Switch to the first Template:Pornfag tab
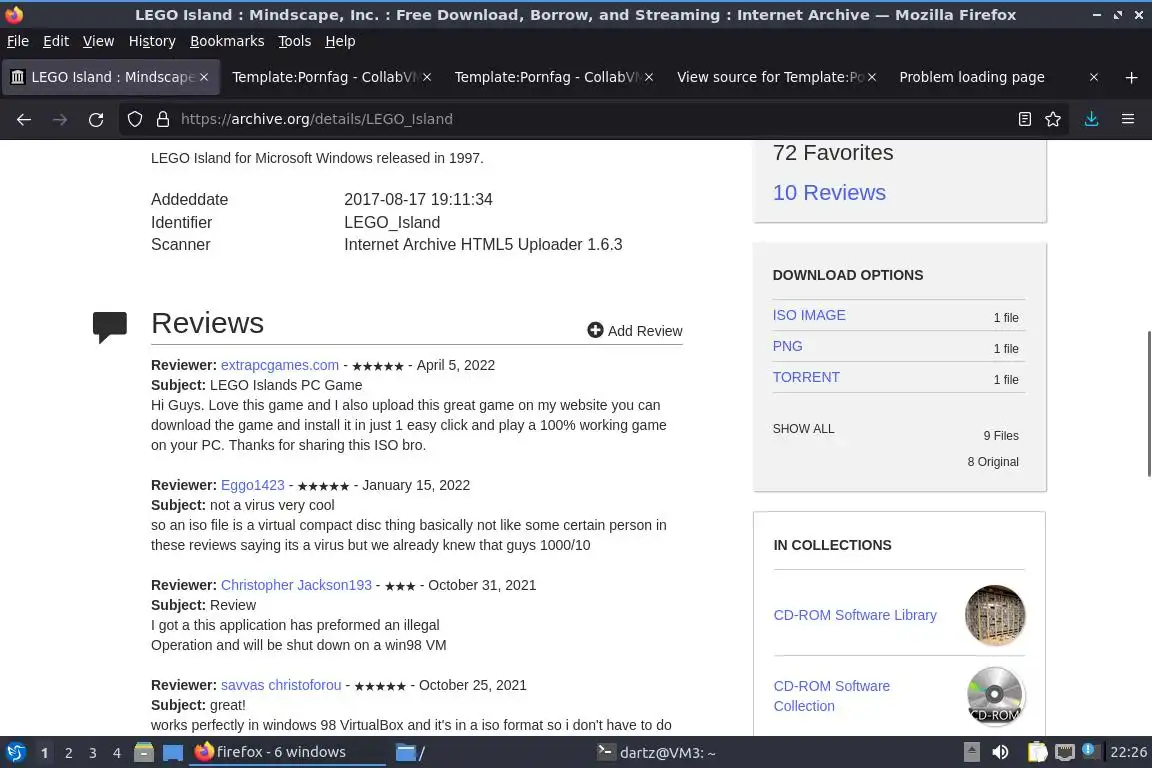The height and width of the screenshot is (768, 1152). (323, 77)
